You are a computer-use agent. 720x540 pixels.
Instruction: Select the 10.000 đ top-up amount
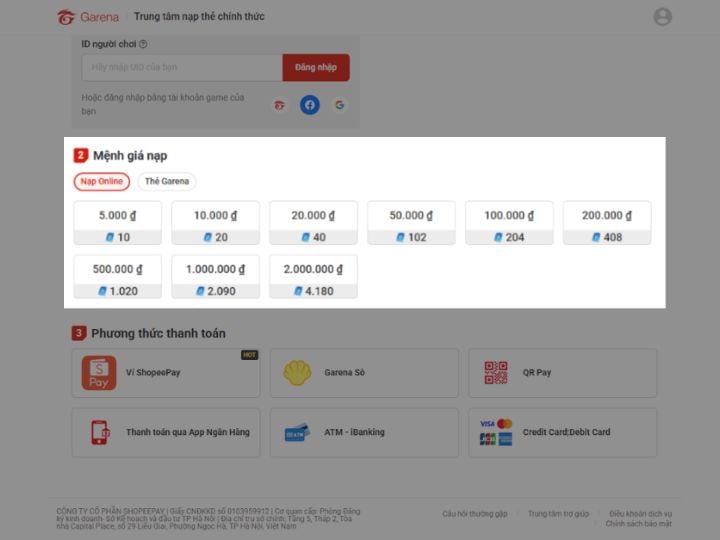tap(215, 223)
